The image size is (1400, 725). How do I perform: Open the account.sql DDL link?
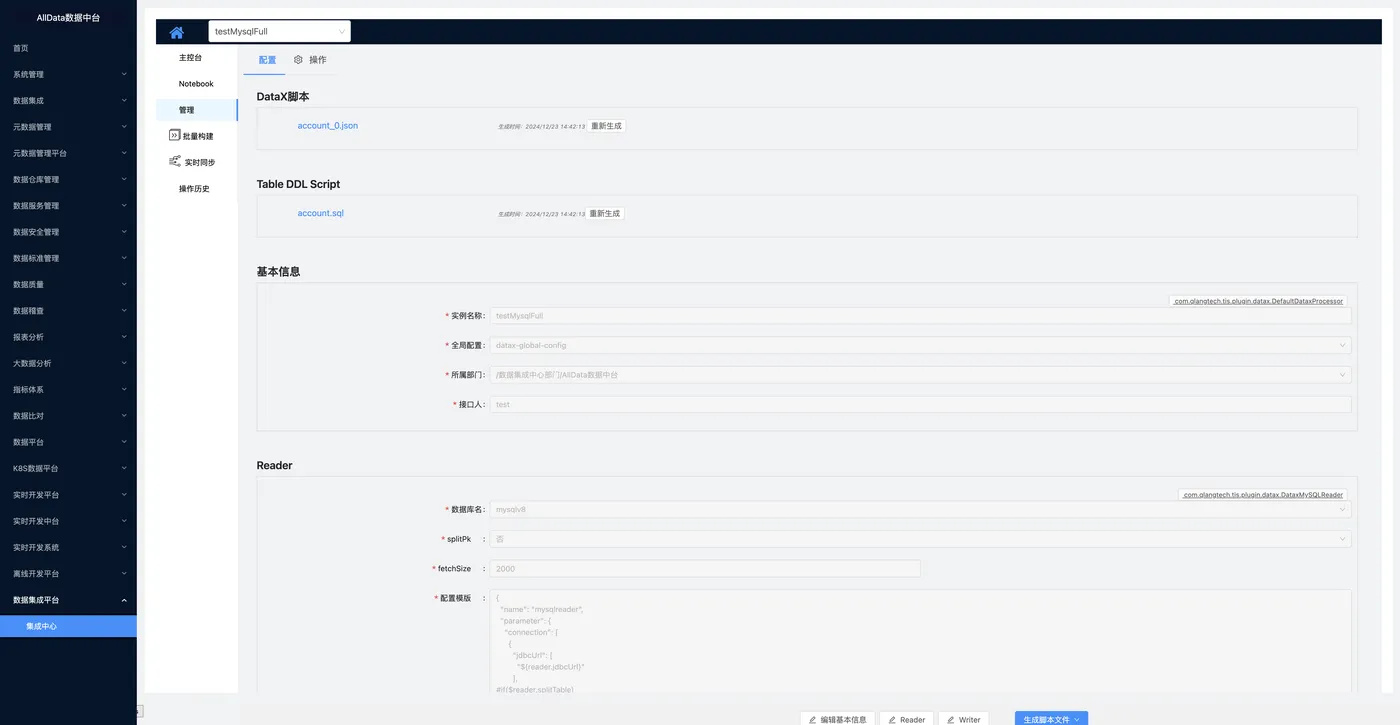(320, 213)
